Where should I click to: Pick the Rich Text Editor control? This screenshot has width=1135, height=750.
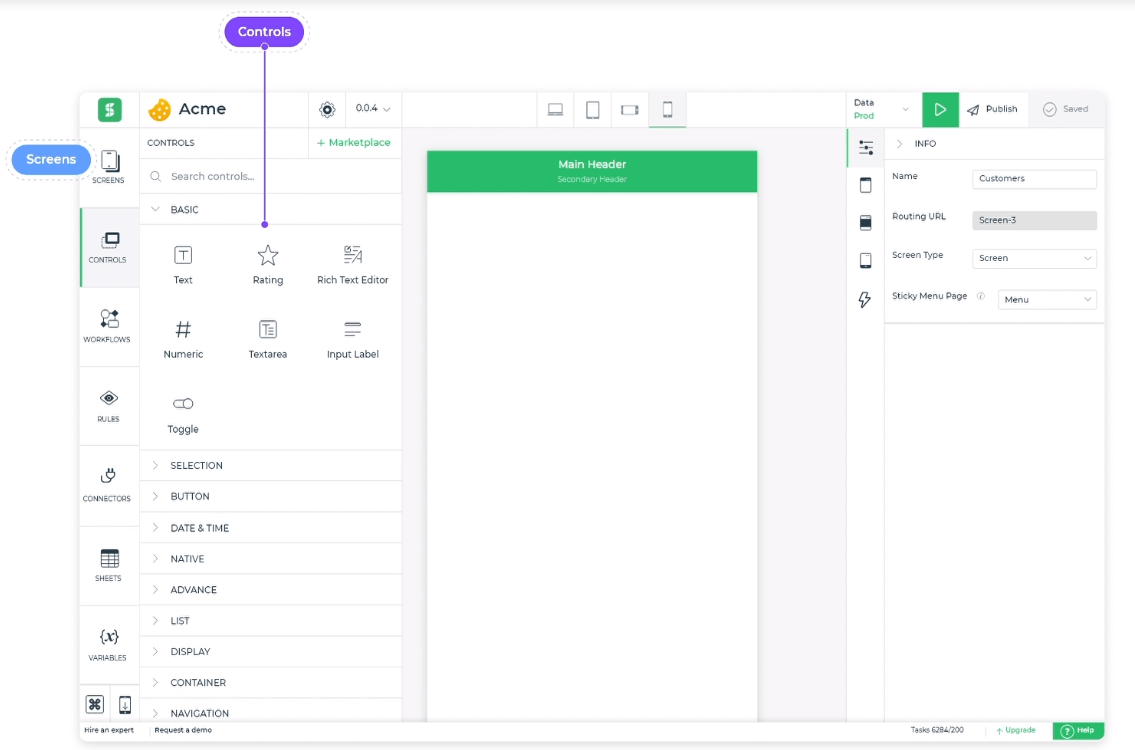352,264
